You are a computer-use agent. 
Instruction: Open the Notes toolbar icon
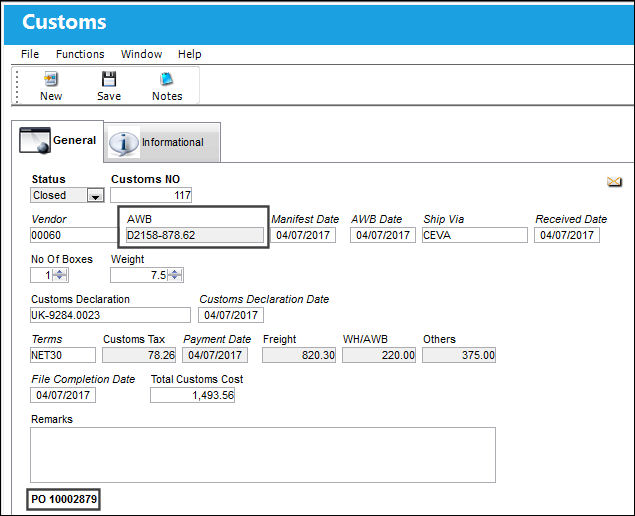pyautogui.click(x=166, y=79)
